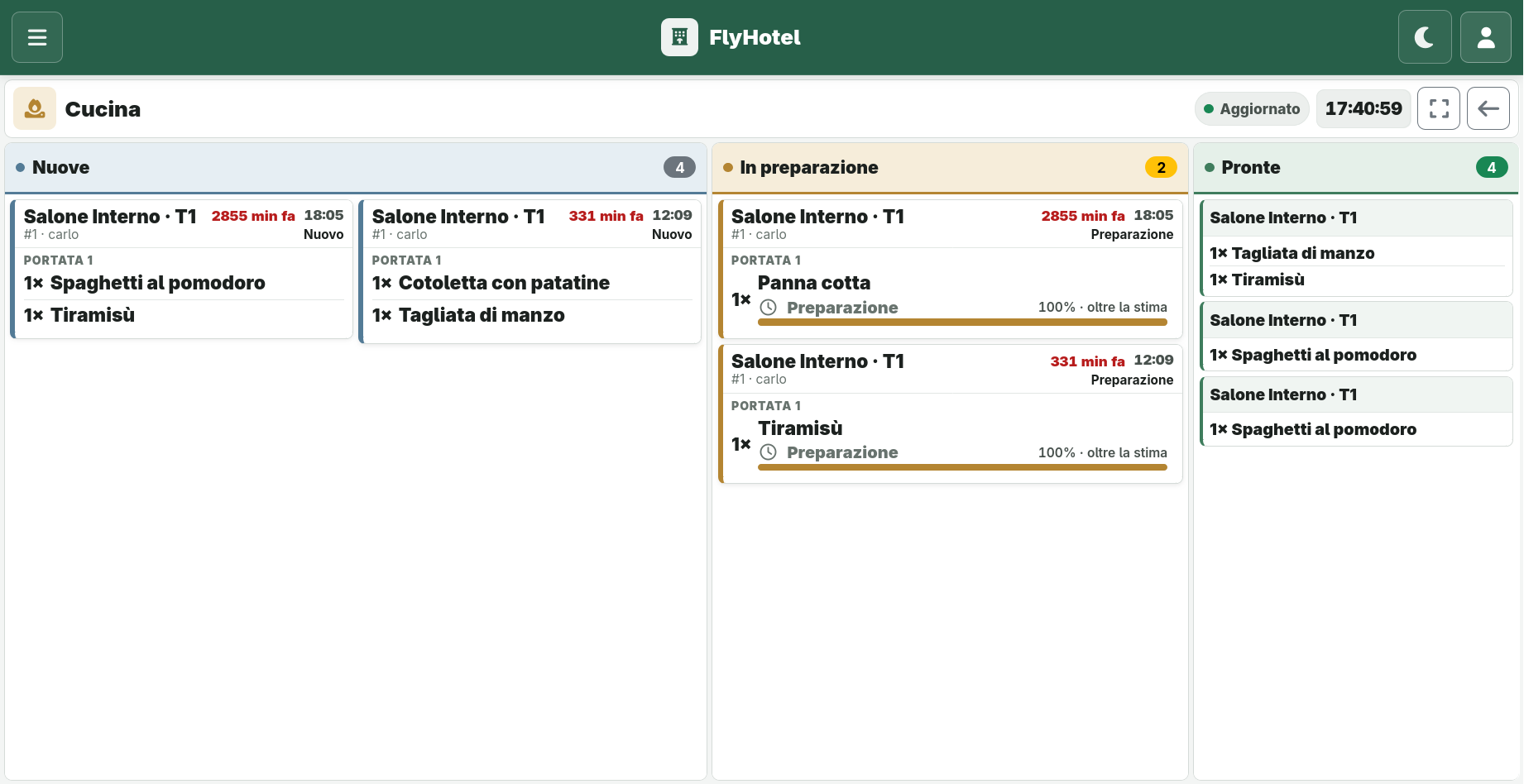Screen dimensions: 1524x784
Task: Enter fullscreen kitchen display mode
Action: (1439, 108)
